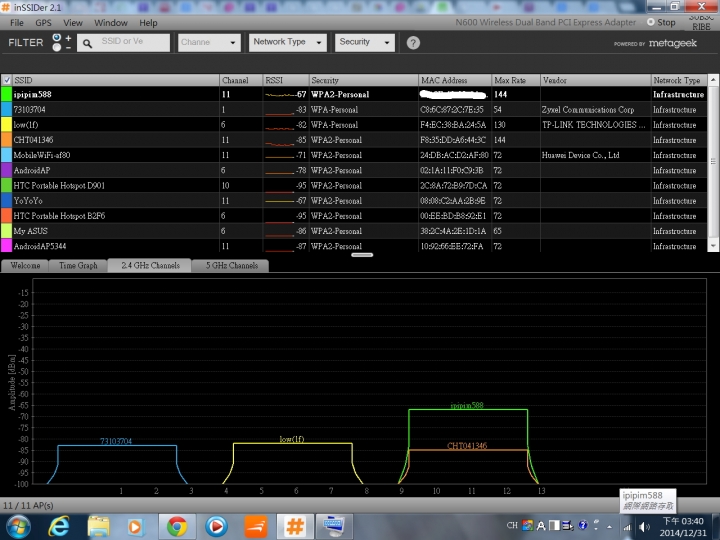Click the orange color swatch for CHT041346
Image resolution: width=720 pixels, height=540 pixels.
tap(6, 140)
